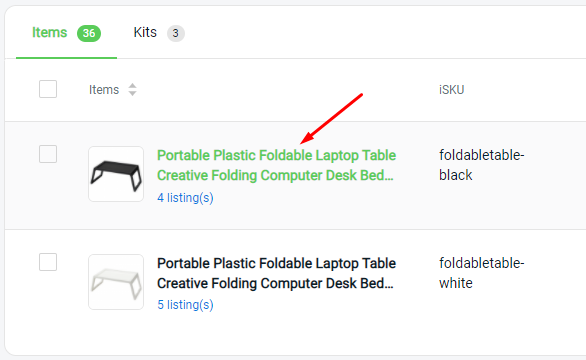Select the foldabletable-black item checkbox

click(x=48, y=154)
